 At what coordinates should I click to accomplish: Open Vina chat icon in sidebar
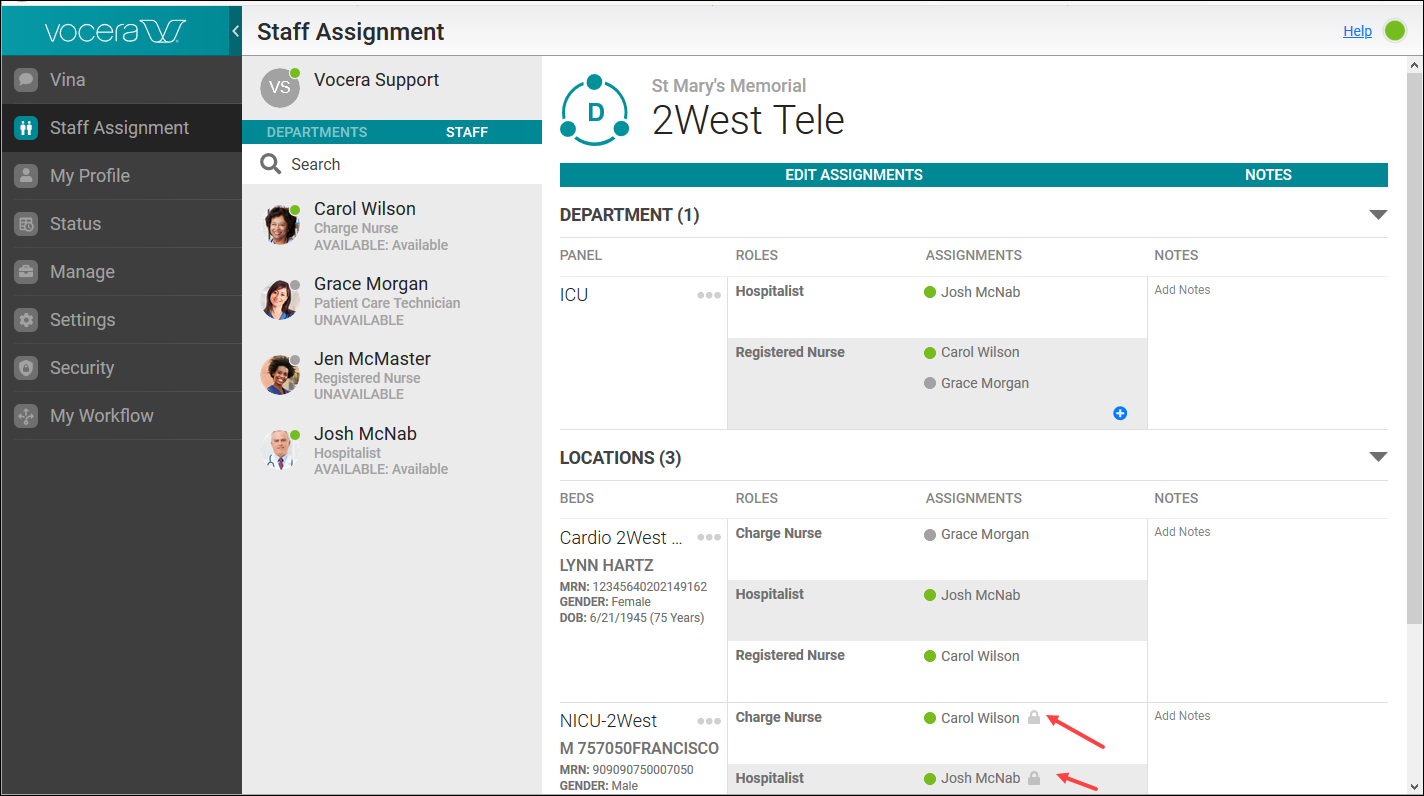[x=26, y=80]
